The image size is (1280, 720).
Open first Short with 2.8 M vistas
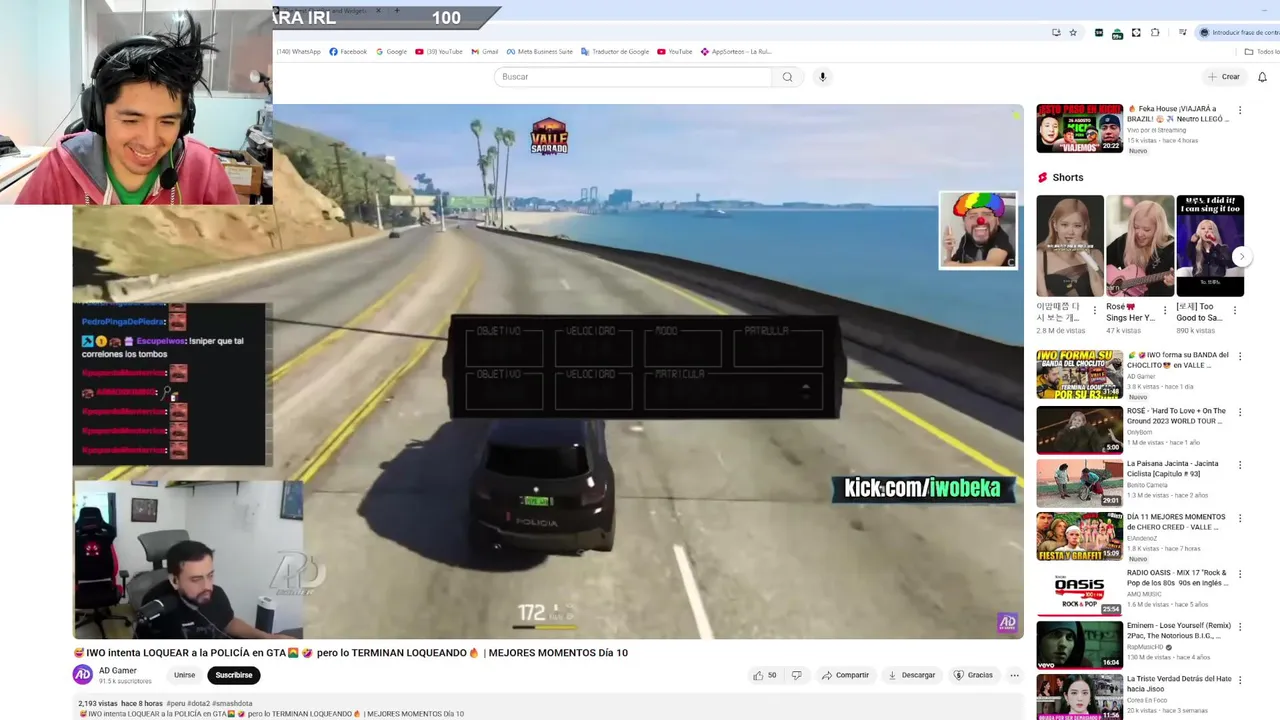coord(1070,245)
